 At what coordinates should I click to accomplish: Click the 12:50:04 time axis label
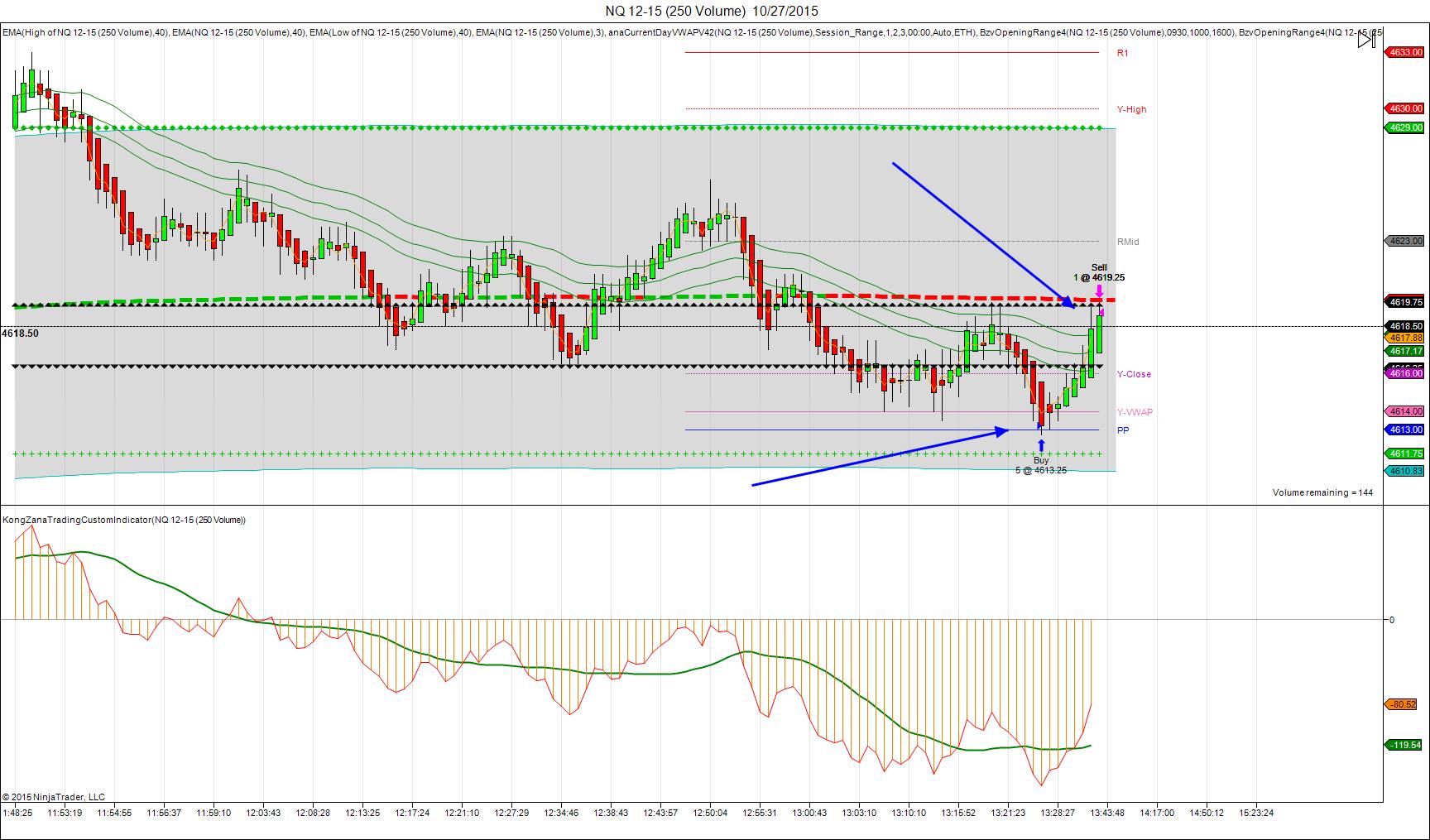(711, 813)
